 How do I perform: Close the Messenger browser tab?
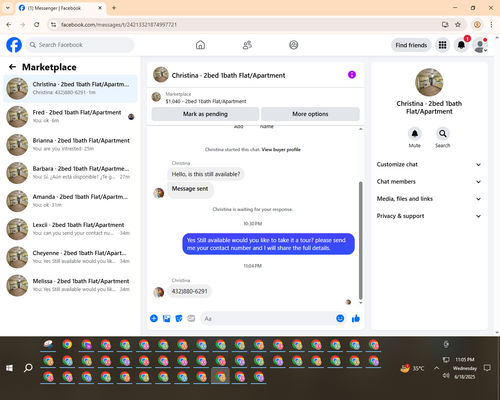pyautogui.click(x=100, y=8)
